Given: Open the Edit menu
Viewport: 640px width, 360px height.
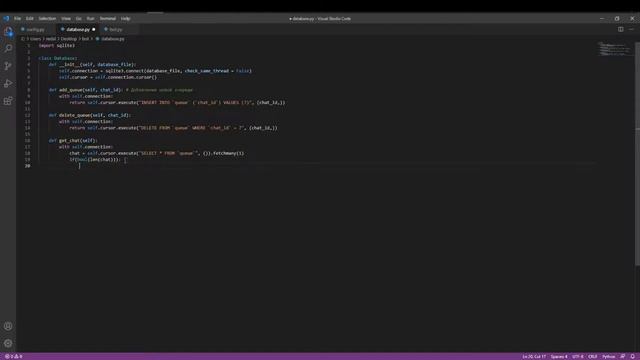Looking at the screenshot, I should (x=30, y=18).
